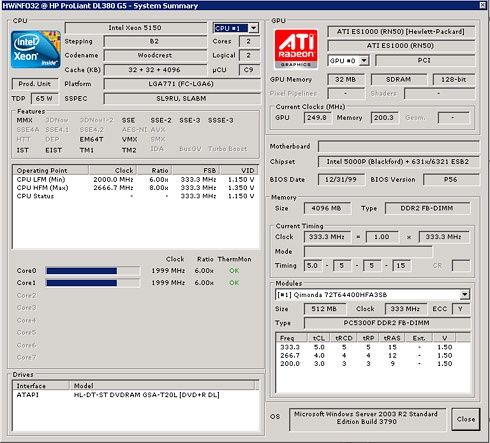
Task: Click the 32 MB GPU memory field
Action: [x=346, y=79]
